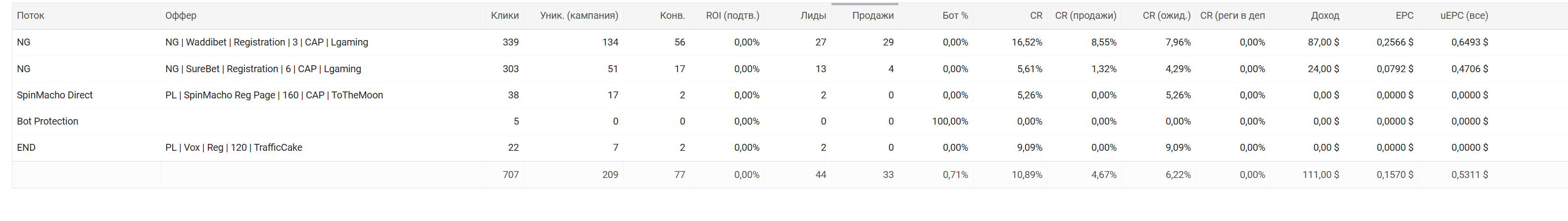Sort by Доход column header
This screenshot has height=221, width=1568.
click(x=1324, y=16)
